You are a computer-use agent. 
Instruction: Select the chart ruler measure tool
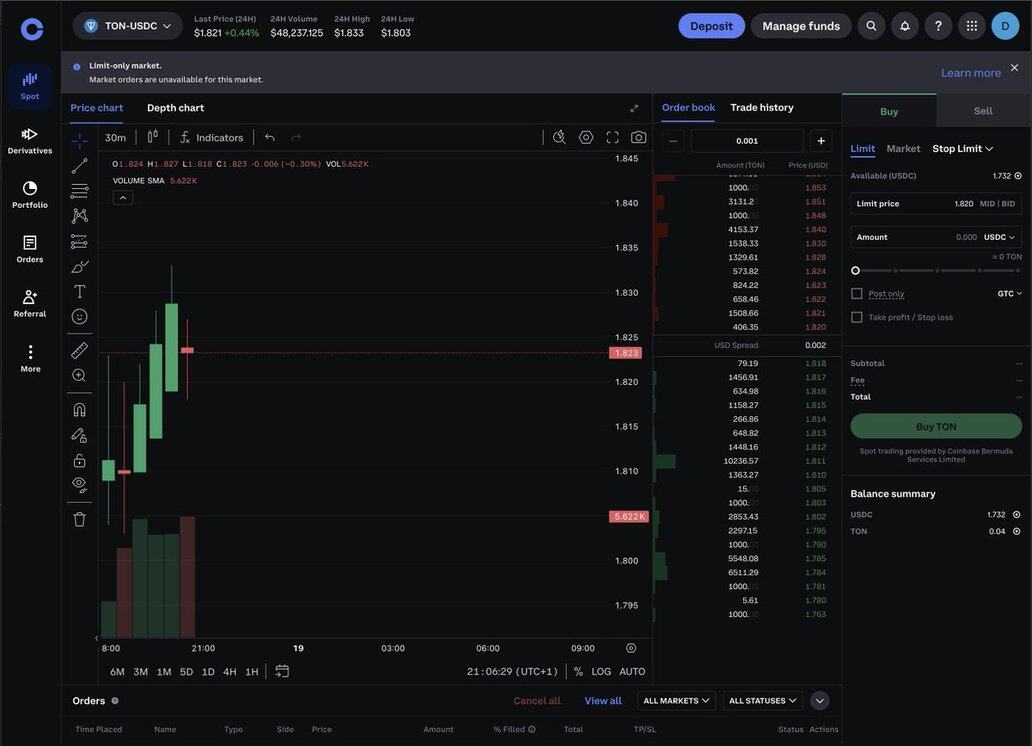click(x=80, y=351)
